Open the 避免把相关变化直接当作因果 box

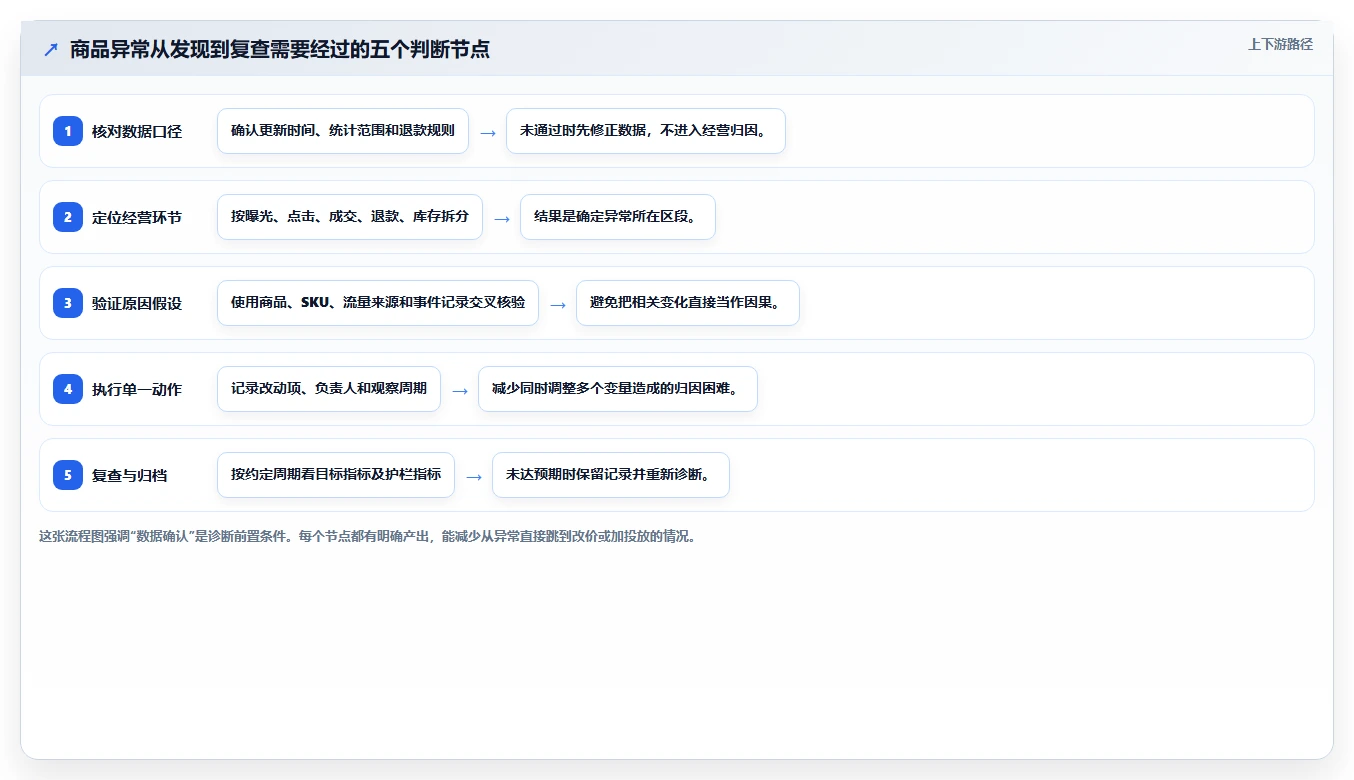(688, 303)
